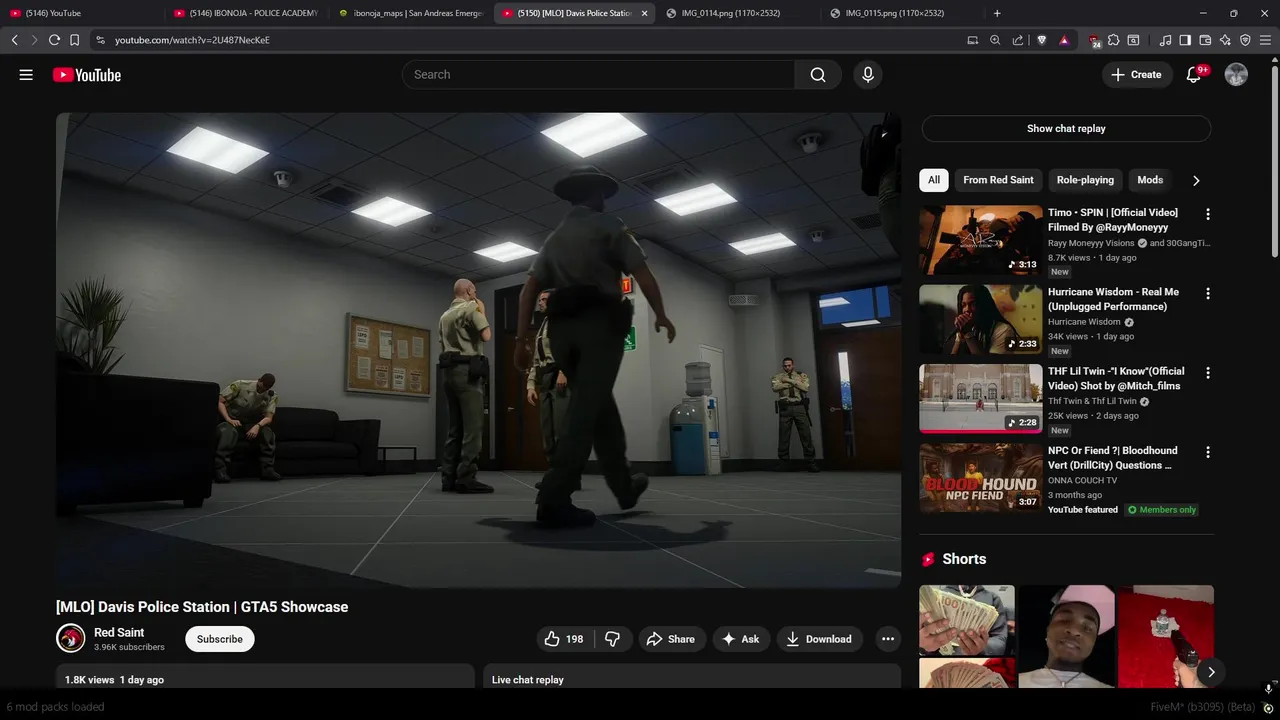Subscribe to Red Saint
The image size is (1280, 720).
coord(220,639)
